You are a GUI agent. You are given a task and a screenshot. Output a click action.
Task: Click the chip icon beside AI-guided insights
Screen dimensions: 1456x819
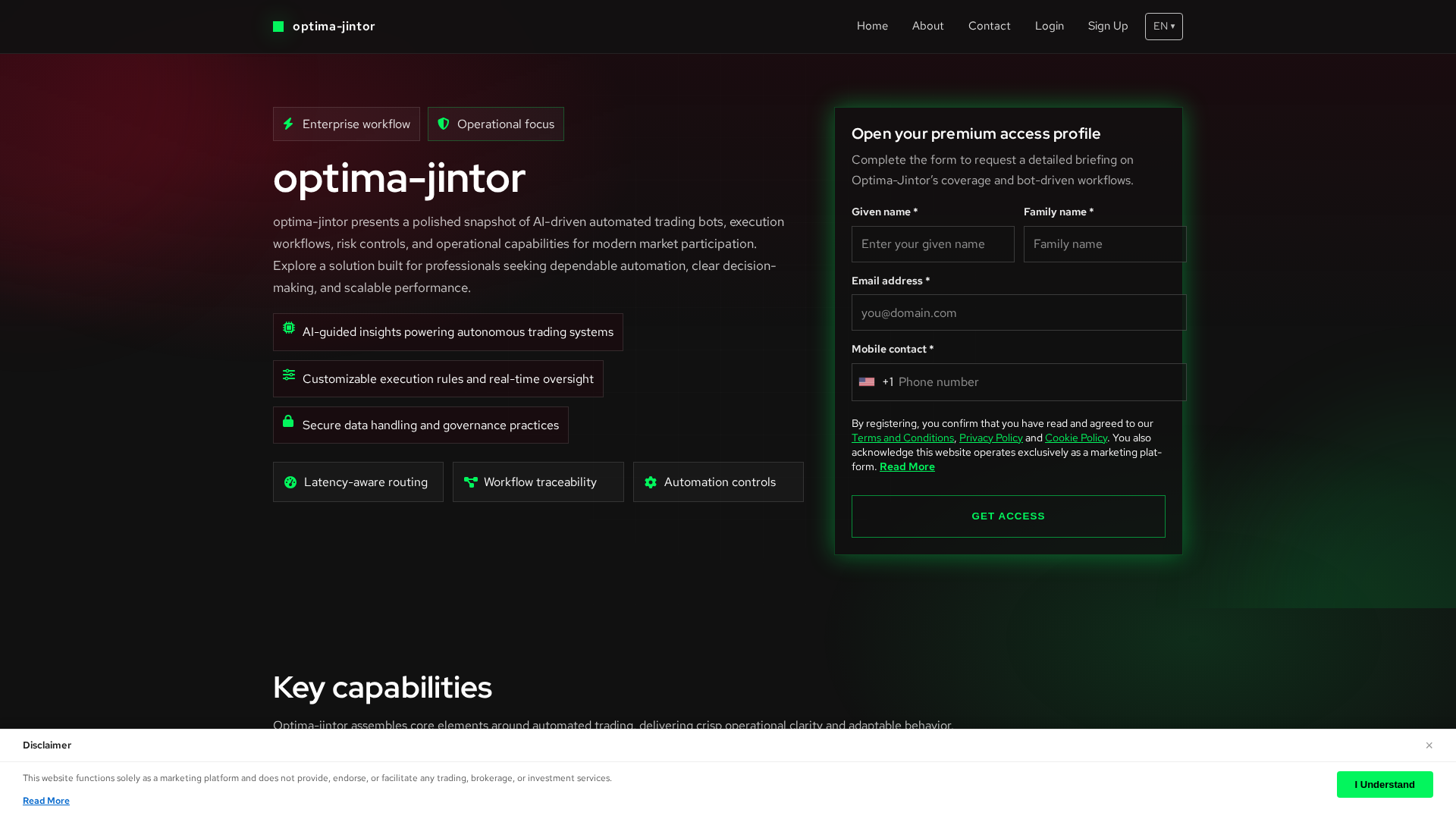coord(289,328)
